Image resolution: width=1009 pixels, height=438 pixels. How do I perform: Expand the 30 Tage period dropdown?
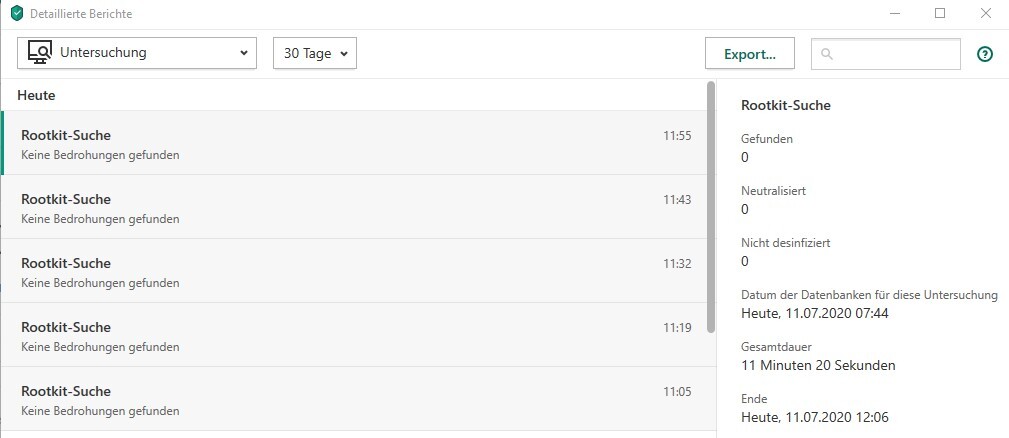click(x=315, y=54)
